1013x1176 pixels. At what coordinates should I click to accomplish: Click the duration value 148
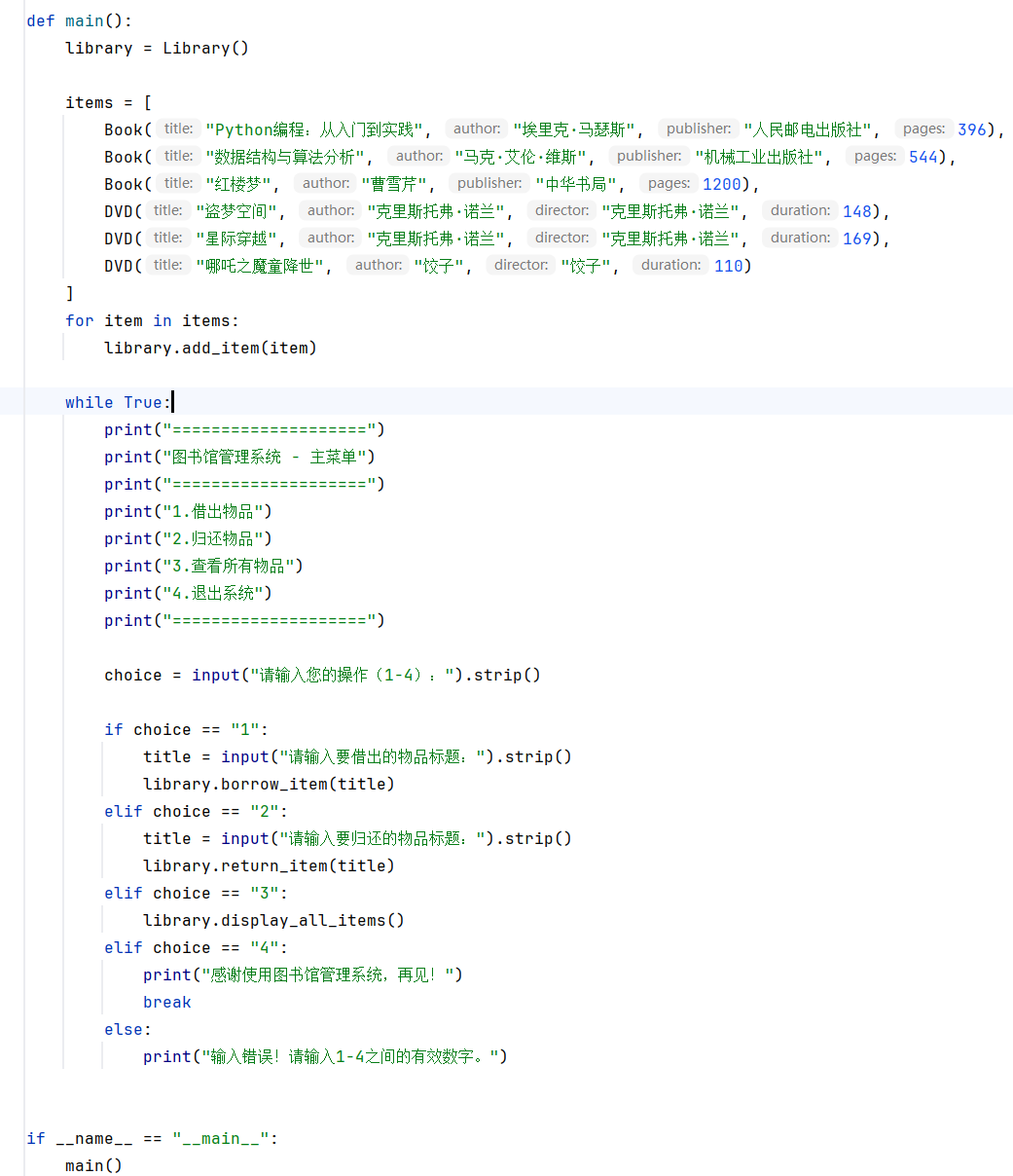pyautogui.click(x=857, y=211)
